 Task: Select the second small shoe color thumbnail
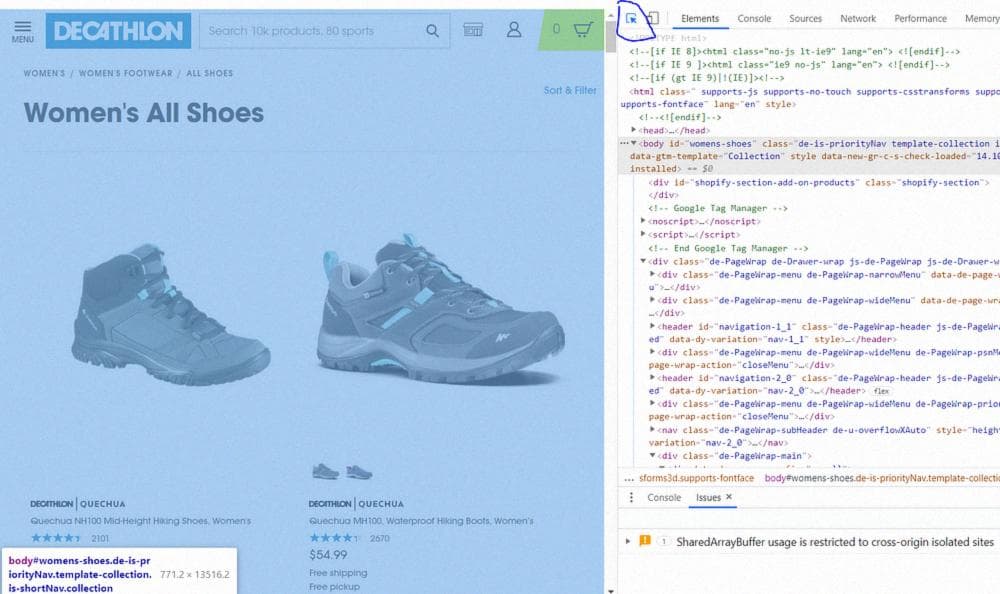click(x=359, y=472)
